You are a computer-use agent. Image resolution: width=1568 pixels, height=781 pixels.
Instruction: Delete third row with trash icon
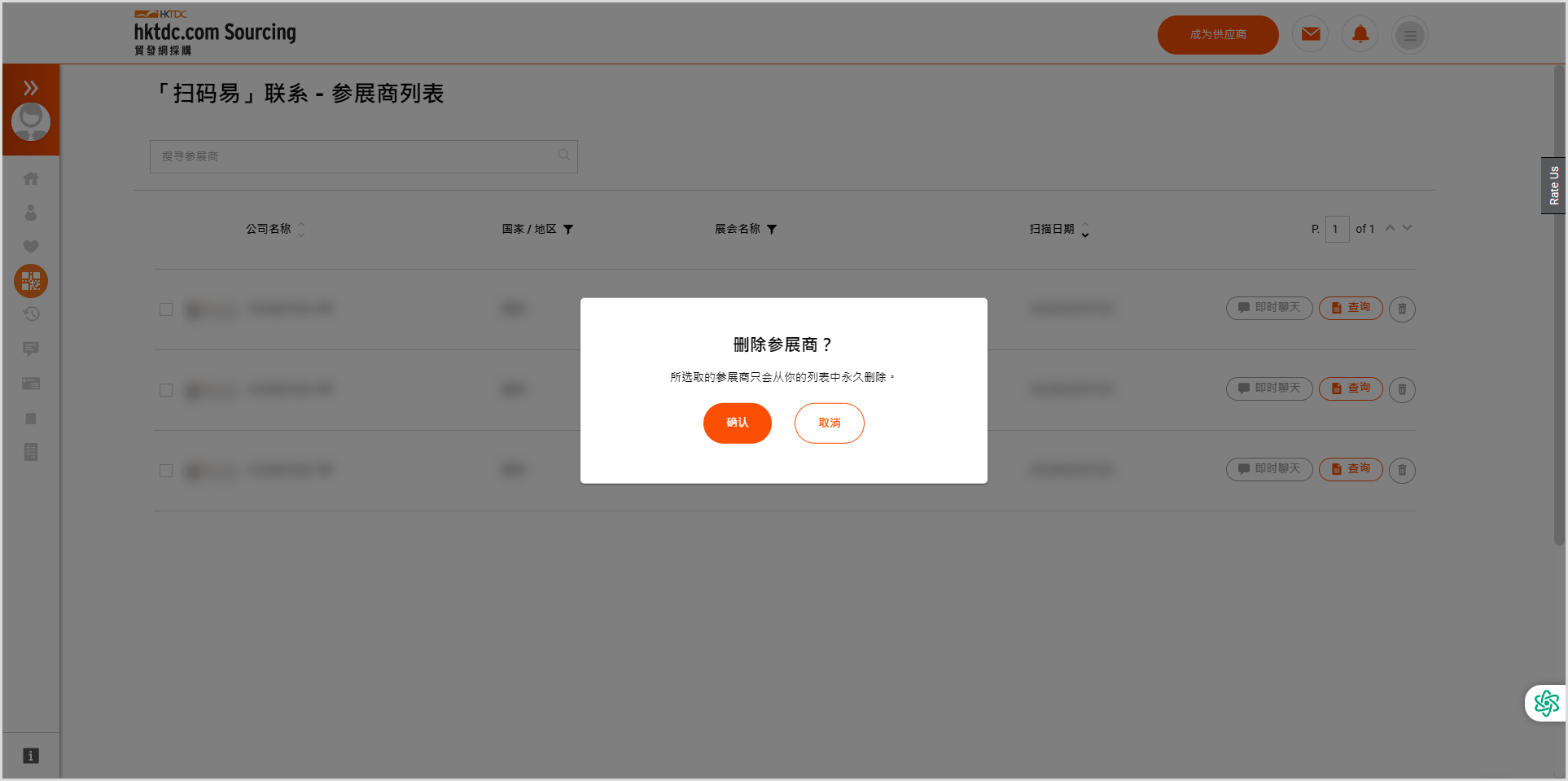pyautogui.click(x=1402, y=470)
